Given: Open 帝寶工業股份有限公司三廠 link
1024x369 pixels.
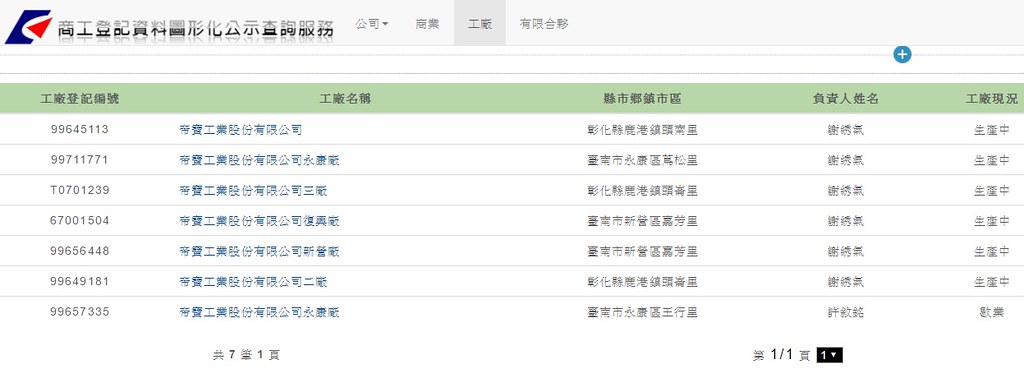Looking at the screenshot, I should coord(253,191).
